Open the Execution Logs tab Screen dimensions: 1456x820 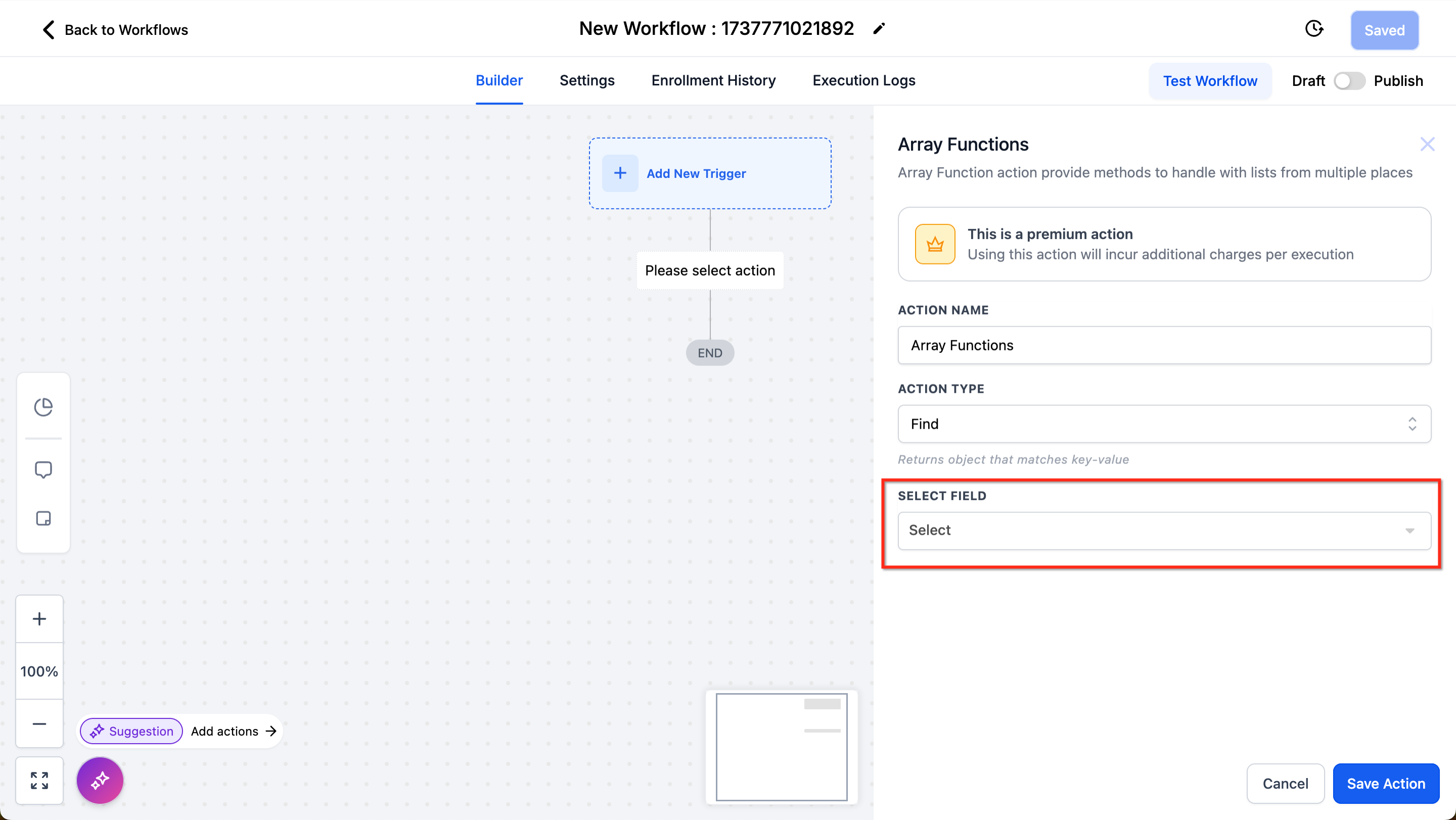[x=863, y=81]
